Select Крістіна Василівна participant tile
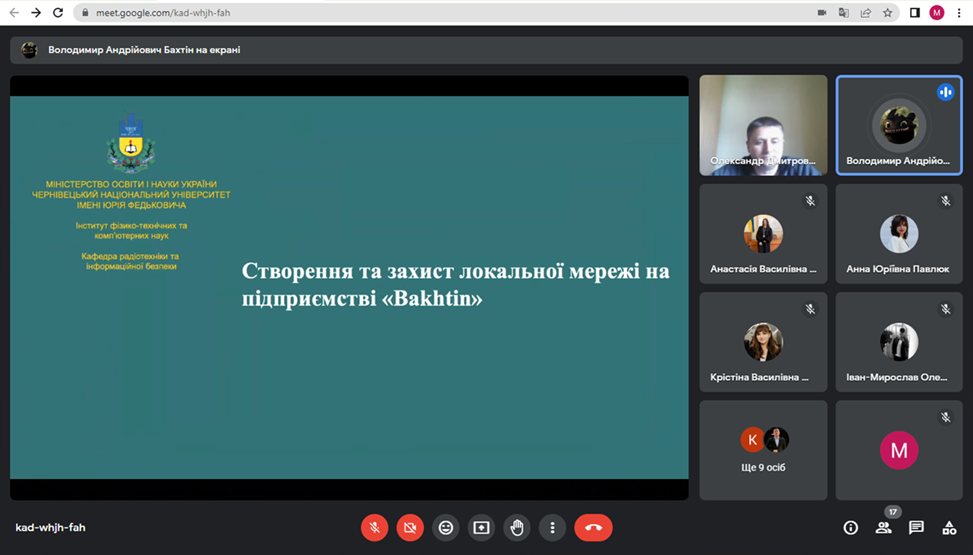This screenshot has width=973, height=555. (763, 342)
